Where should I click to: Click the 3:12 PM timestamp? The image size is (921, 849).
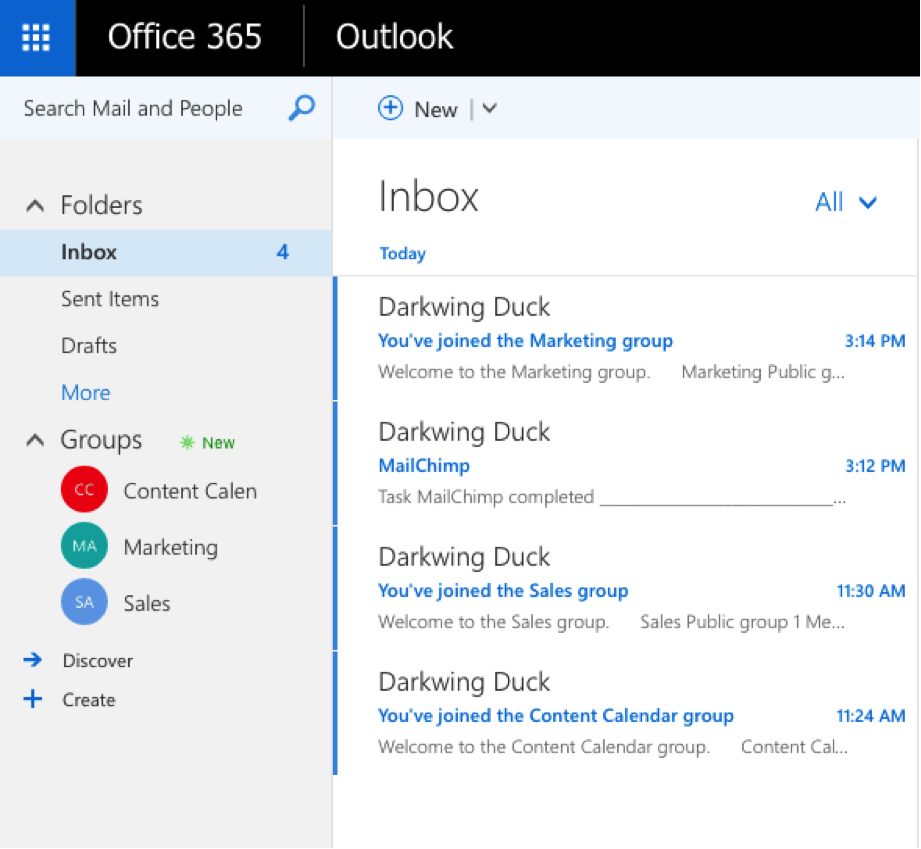pyautogui.click(x=875, y=466)
